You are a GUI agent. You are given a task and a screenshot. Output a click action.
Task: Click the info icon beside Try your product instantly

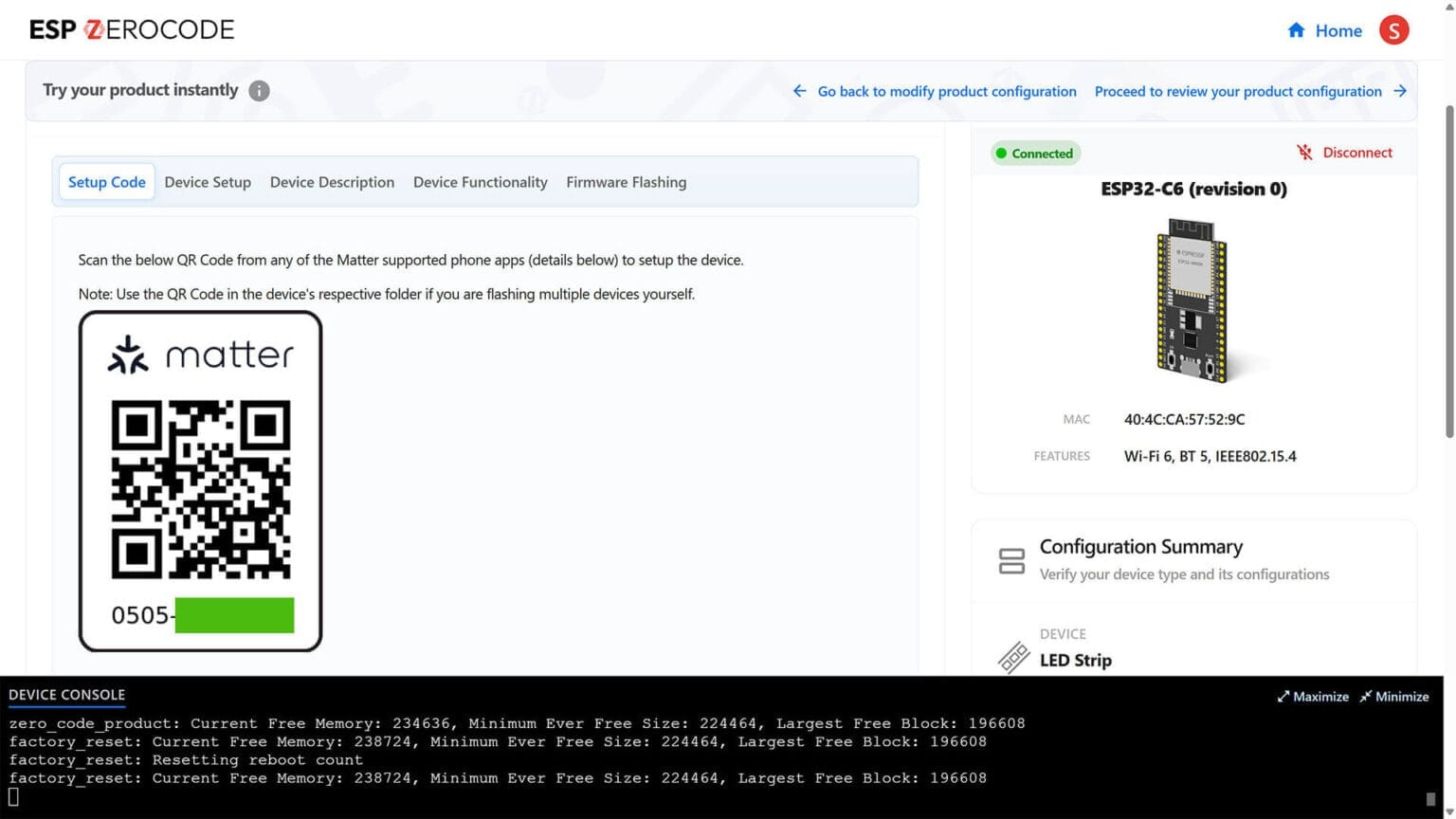click(259, 91)
